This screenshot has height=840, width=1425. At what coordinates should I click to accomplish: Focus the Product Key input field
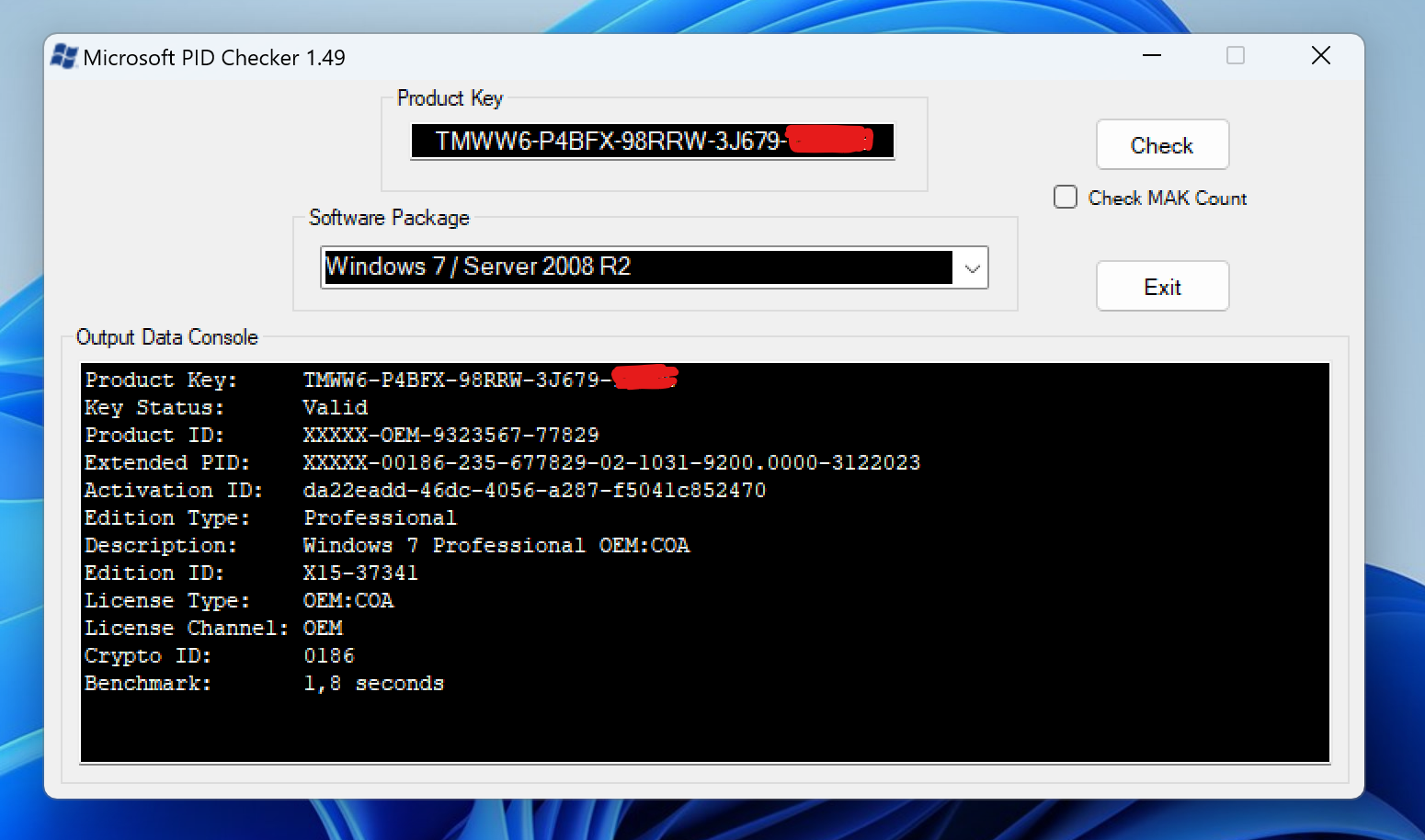pyautogui.click(x=653, y=142)
